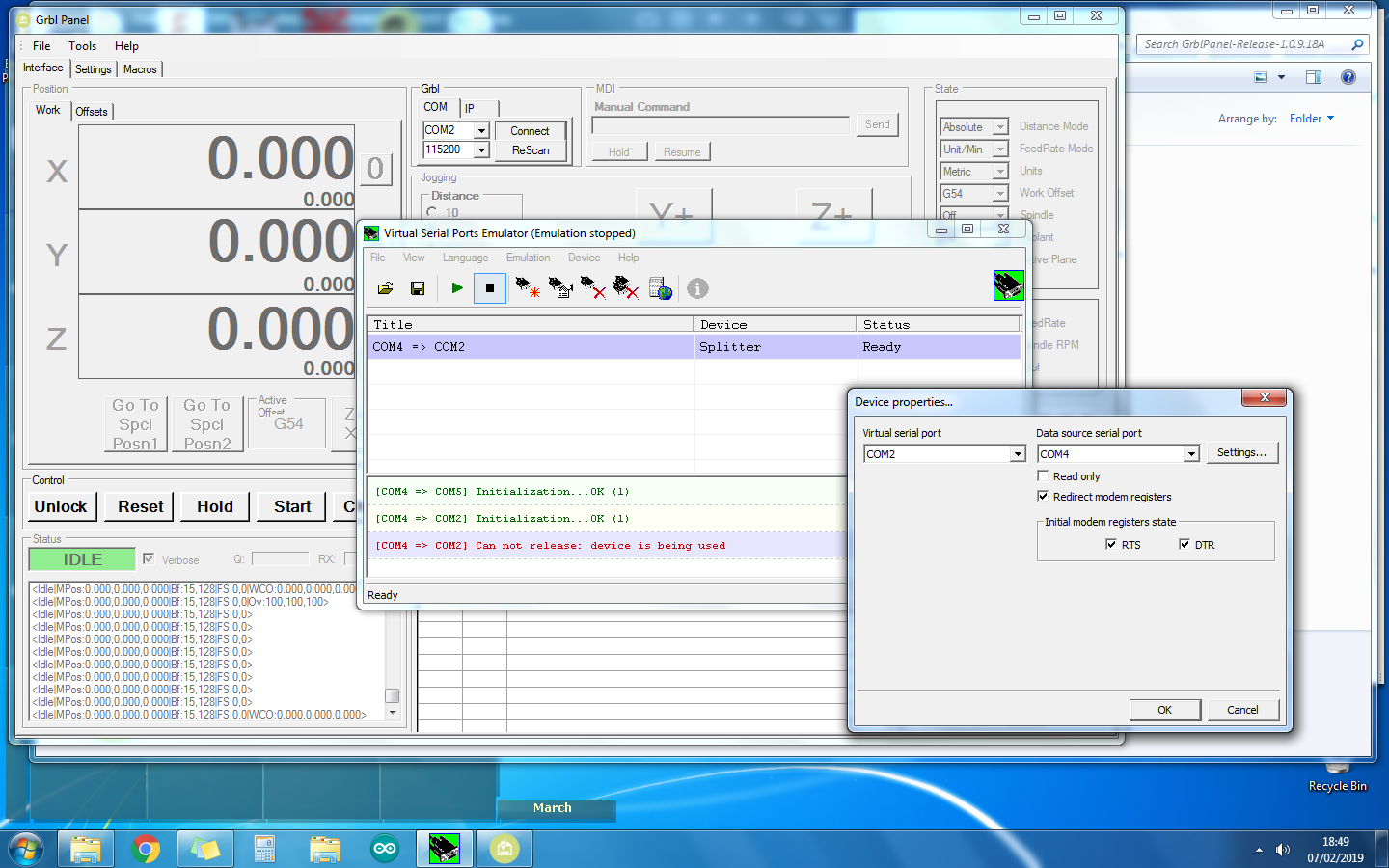The height and width of the screenshot is (868, 1389).
Task: Confirm Device properties with OK
Action: coord(1165,710)
